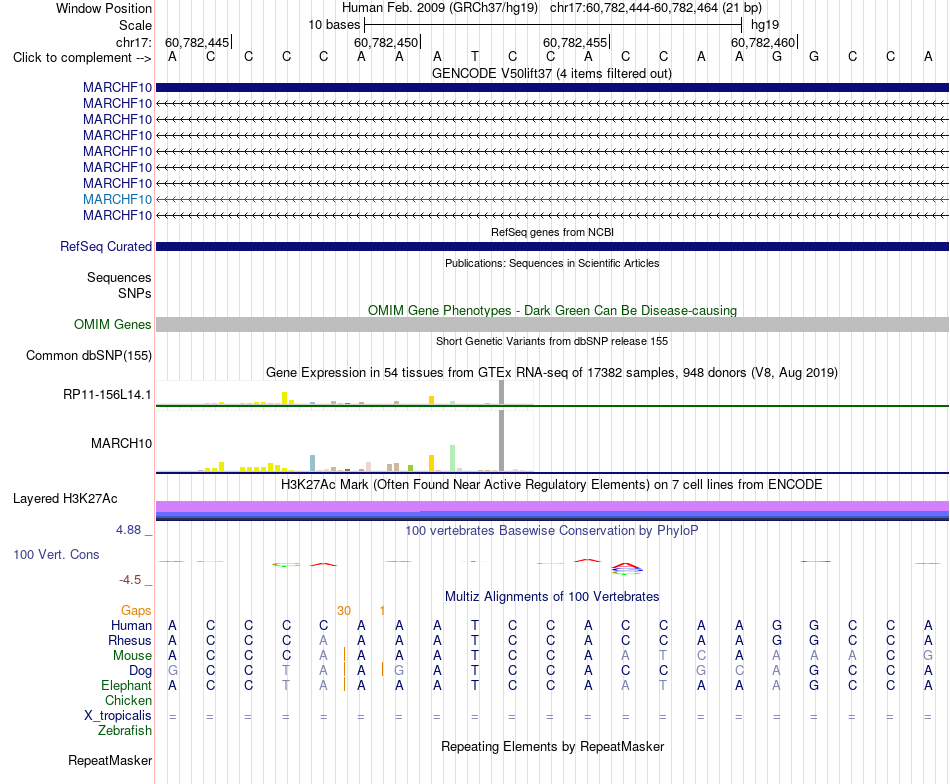Click 'Repeating Elements by RepeatMasker' title

(x=552, y=746)
